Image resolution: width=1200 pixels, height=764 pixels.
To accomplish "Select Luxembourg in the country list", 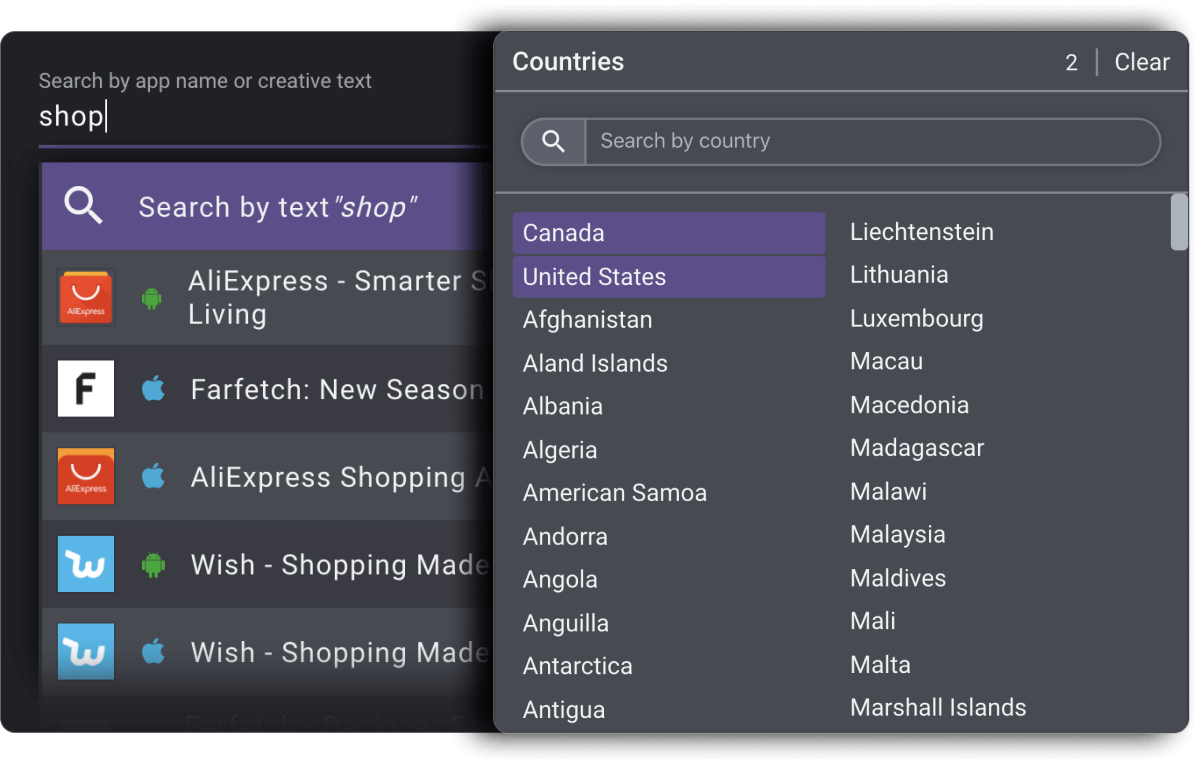I will point(916,319).
